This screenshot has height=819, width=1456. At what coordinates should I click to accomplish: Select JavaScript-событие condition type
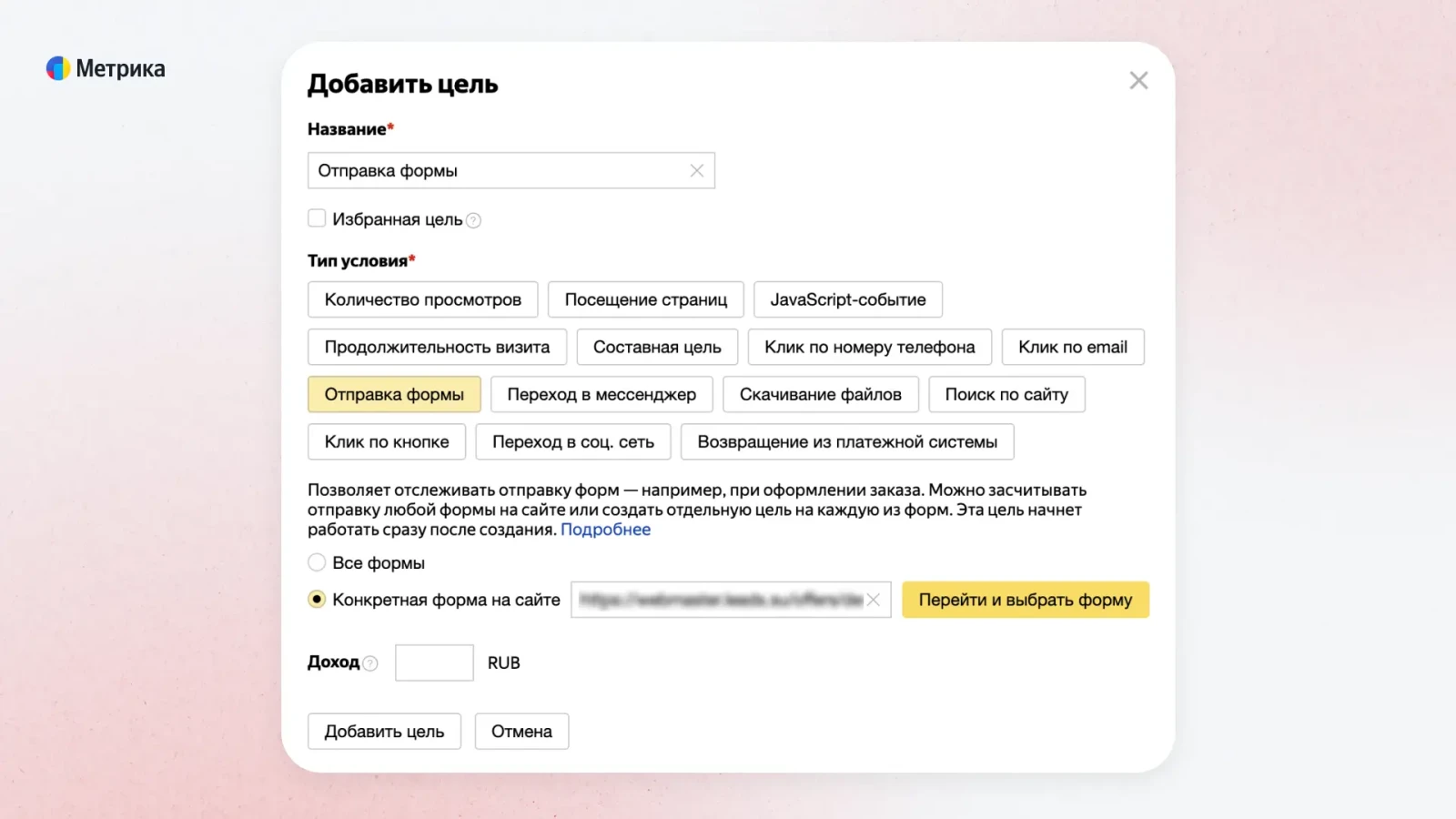(847, 299)
